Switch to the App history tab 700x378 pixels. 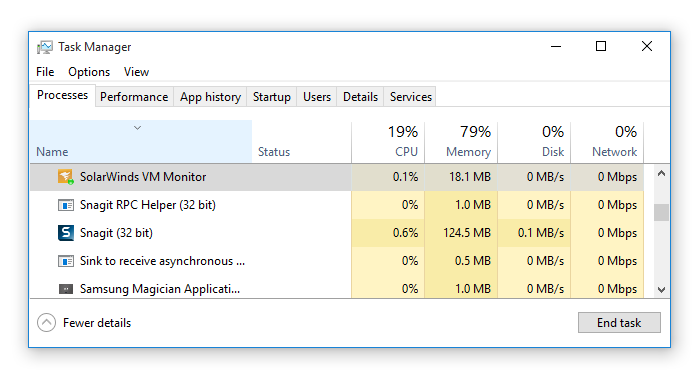click(210, 97)
